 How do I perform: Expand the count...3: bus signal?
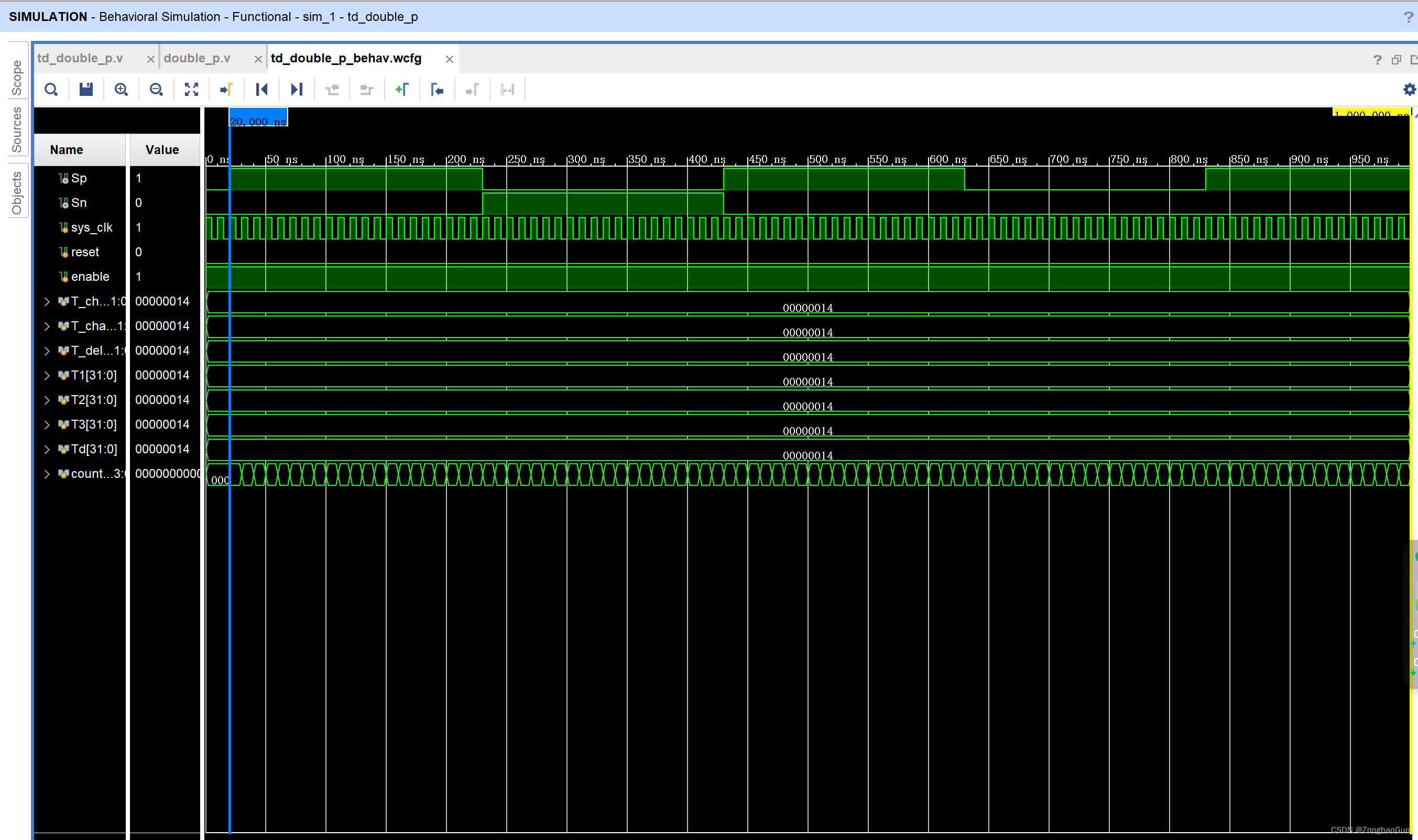pos(47,474)
